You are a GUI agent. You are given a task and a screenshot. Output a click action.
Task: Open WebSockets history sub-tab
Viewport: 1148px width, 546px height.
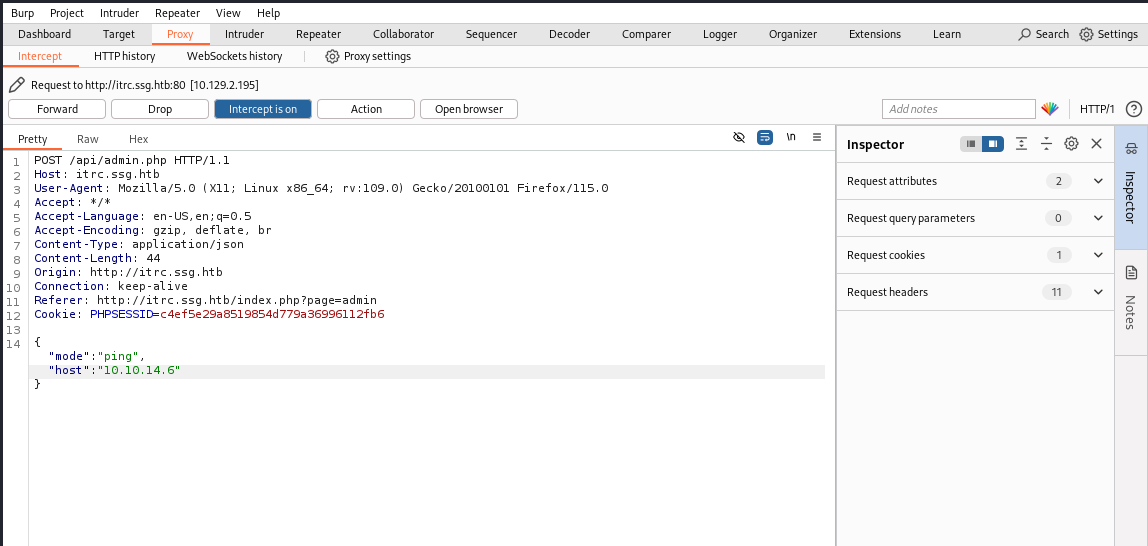(x=234, y=56)
